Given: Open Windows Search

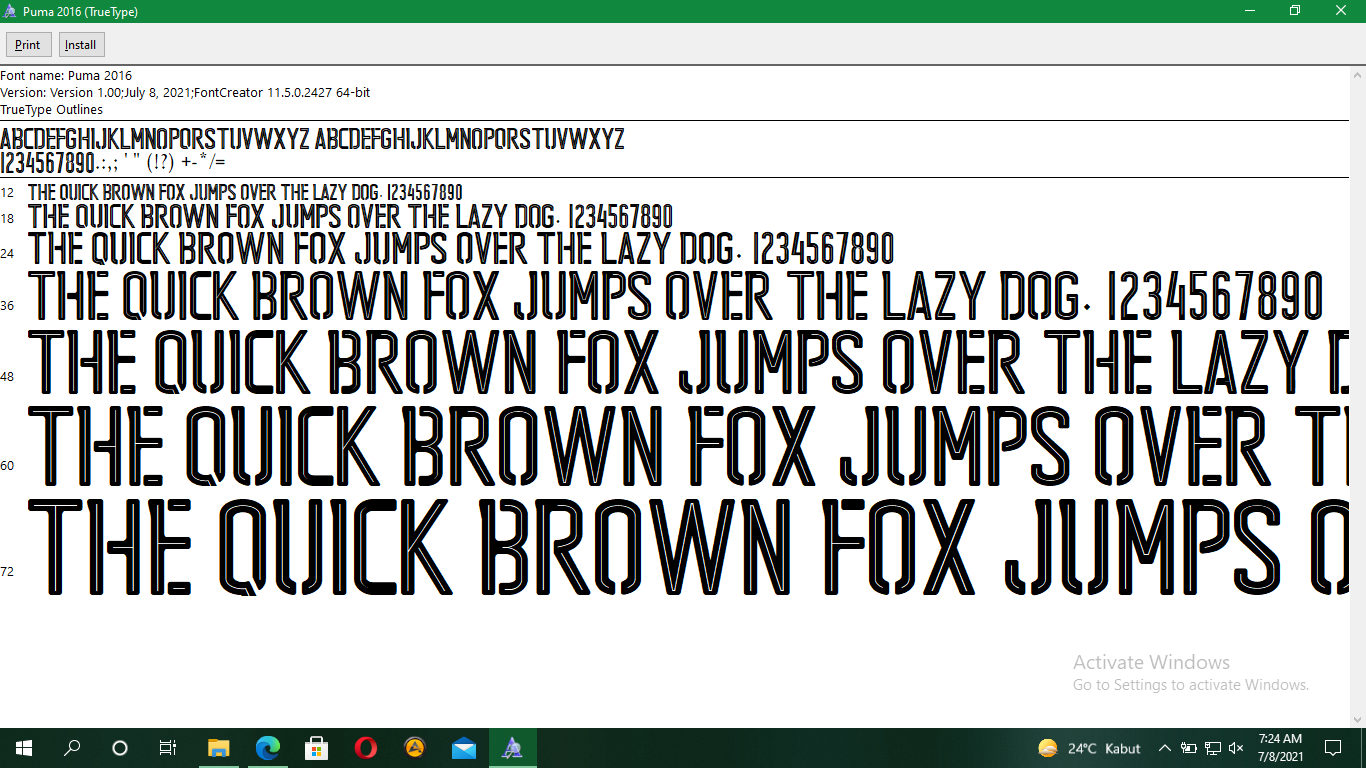Looking at the screenshot, I should [71, 747].
